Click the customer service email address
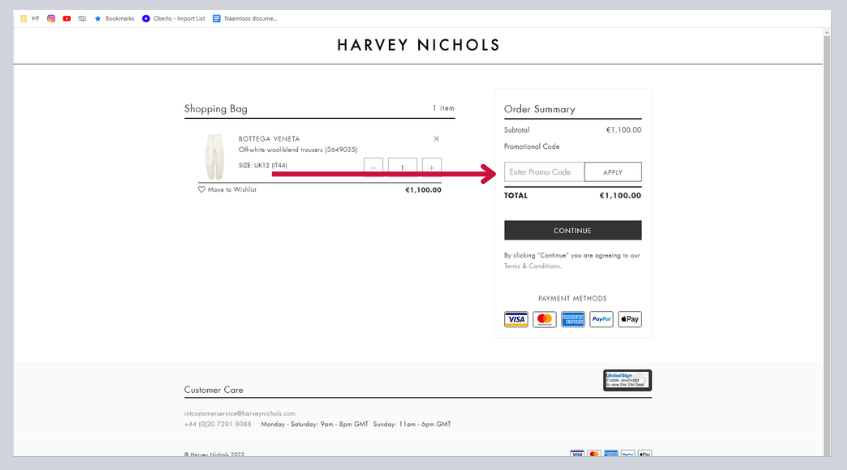Image resolution: width=847 pixels, height=470 pixels. 240,413
